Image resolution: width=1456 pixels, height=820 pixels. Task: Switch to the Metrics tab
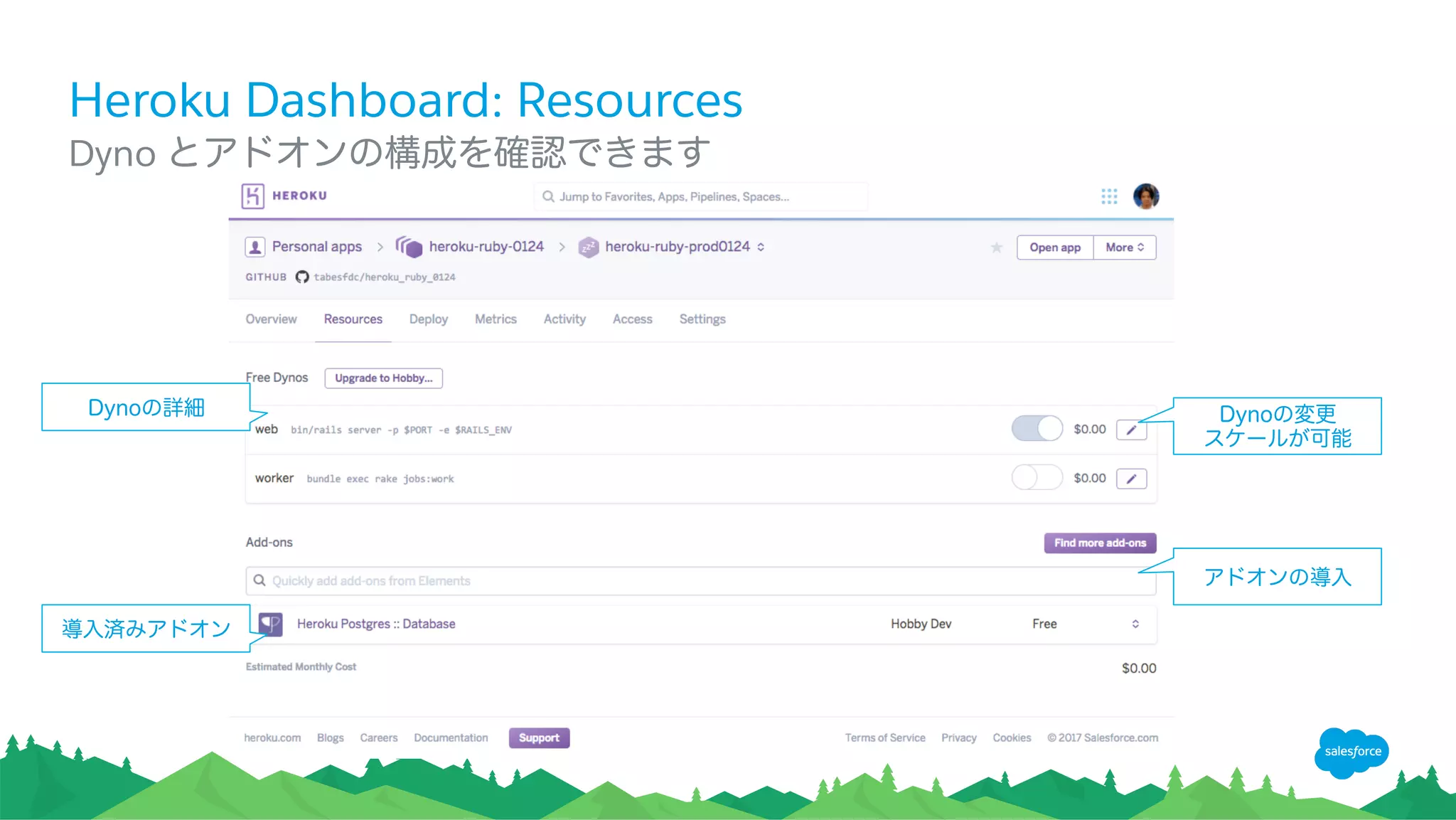pos(496,319)
